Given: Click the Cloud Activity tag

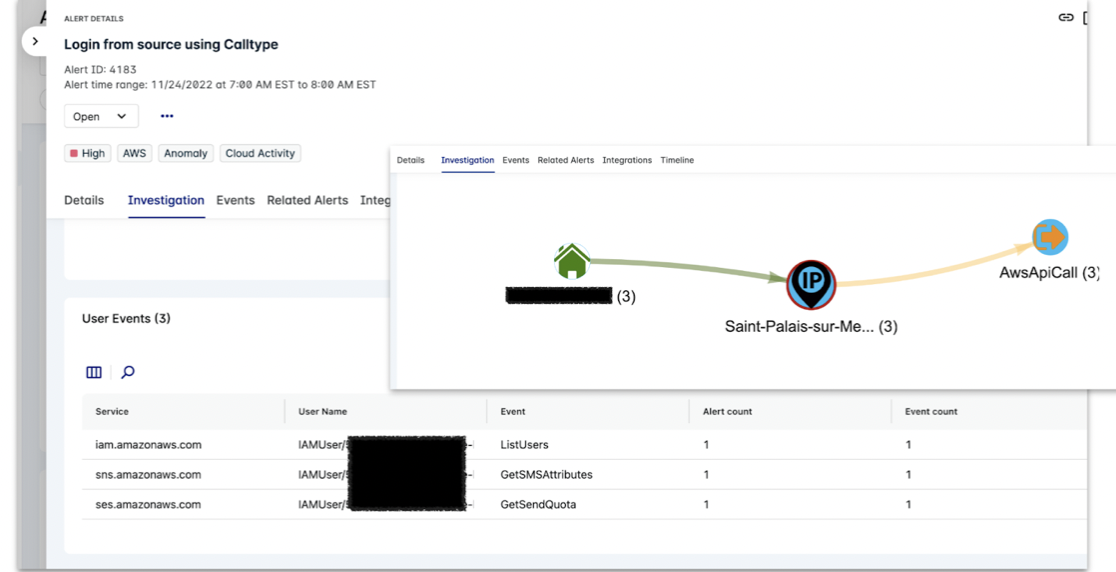Looking at the screenshot, I should 260,153.
